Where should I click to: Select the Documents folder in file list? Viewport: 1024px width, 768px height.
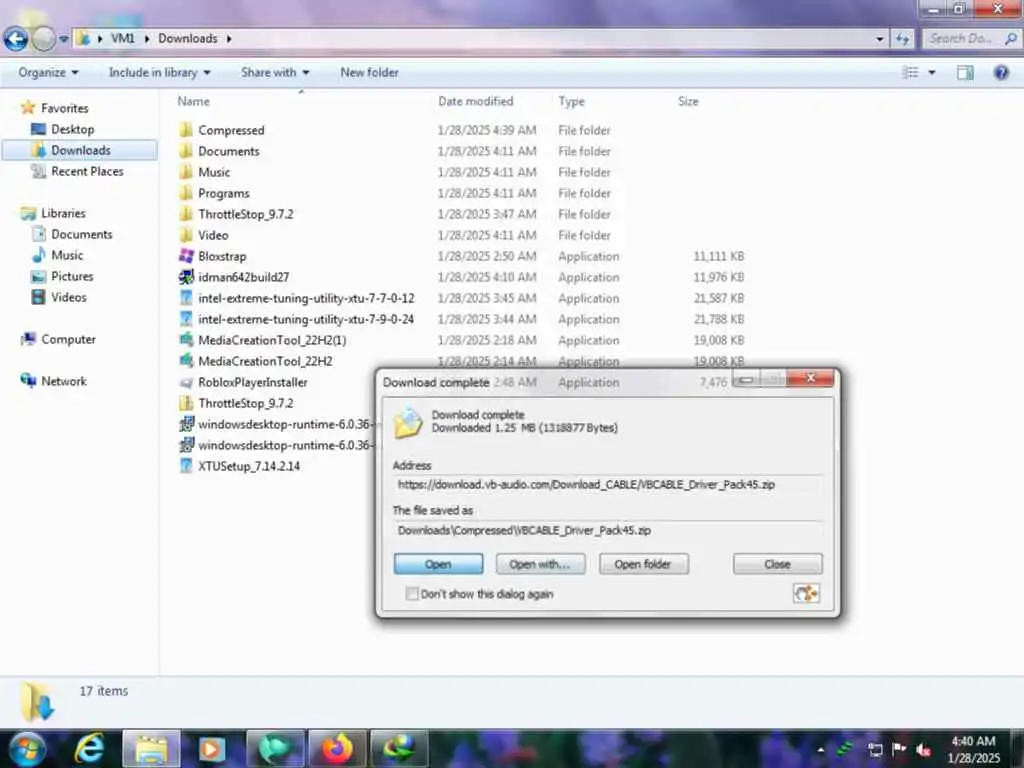click(x=229, y=151)
